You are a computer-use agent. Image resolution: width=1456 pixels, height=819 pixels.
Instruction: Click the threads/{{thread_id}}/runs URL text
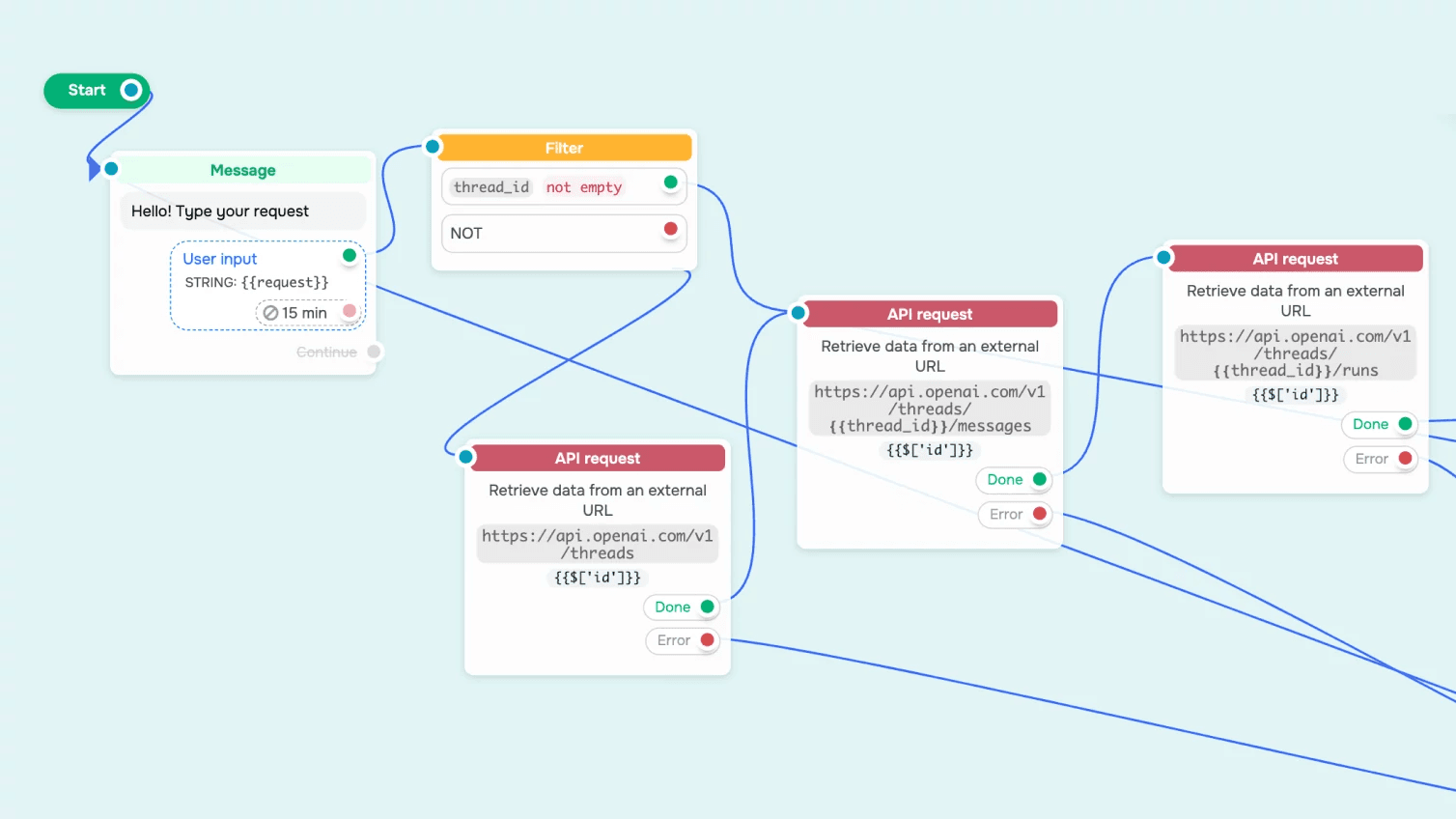1296,353
